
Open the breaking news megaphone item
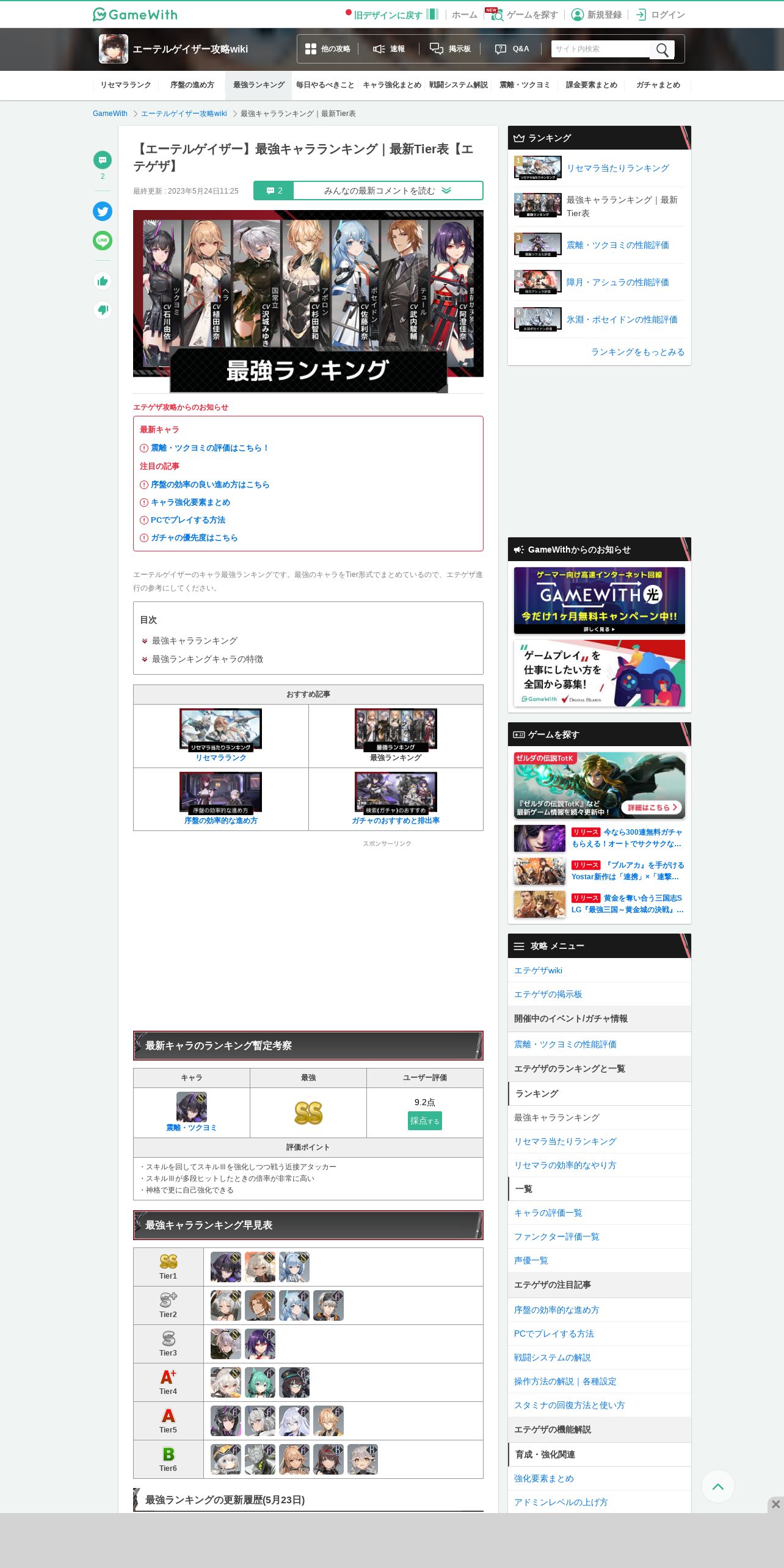point(389,49)
